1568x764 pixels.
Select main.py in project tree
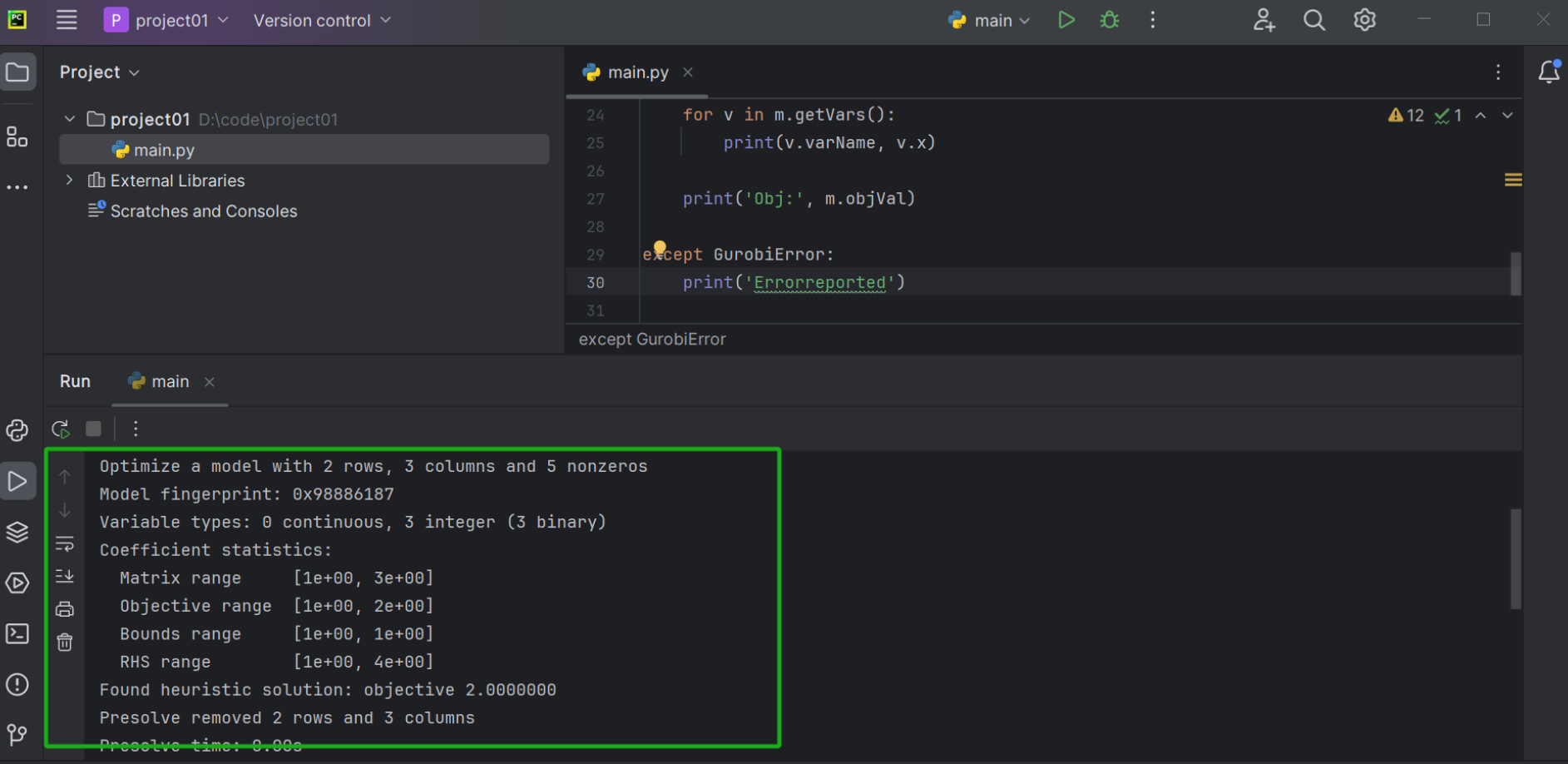(x=304, y=150)
